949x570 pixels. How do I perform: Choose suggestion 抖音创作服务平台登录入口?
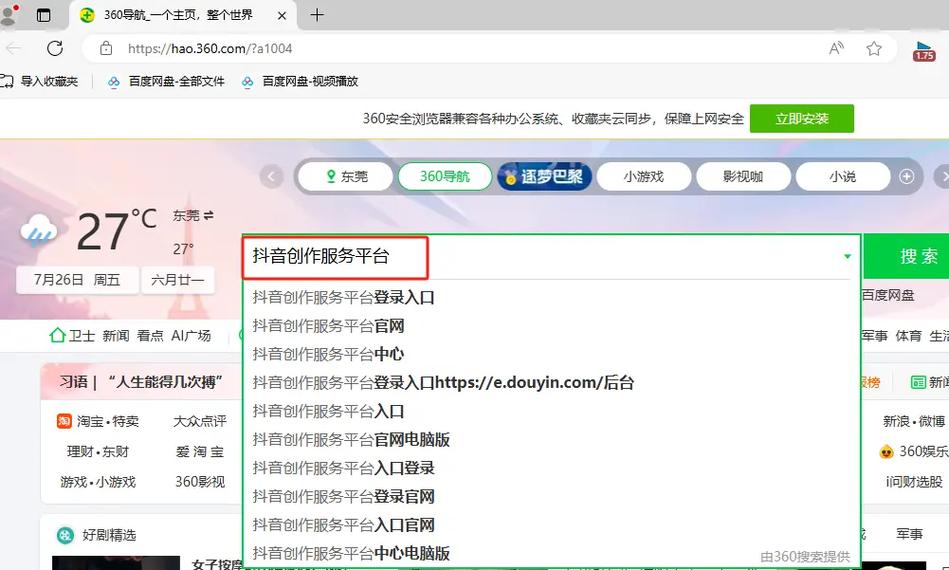pos(551,298)
